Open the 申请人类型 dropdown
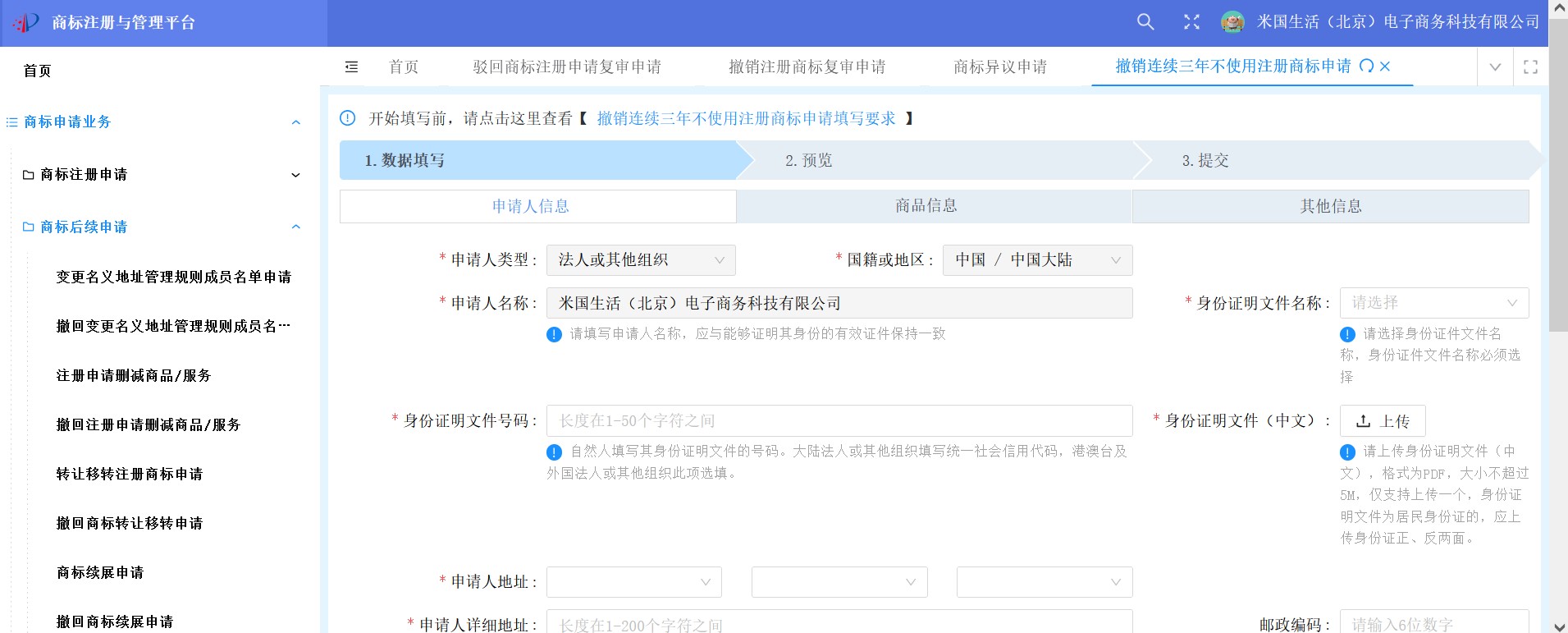Image resolution: width=1568 pixels, height=633 pixels. coord(640,260)
